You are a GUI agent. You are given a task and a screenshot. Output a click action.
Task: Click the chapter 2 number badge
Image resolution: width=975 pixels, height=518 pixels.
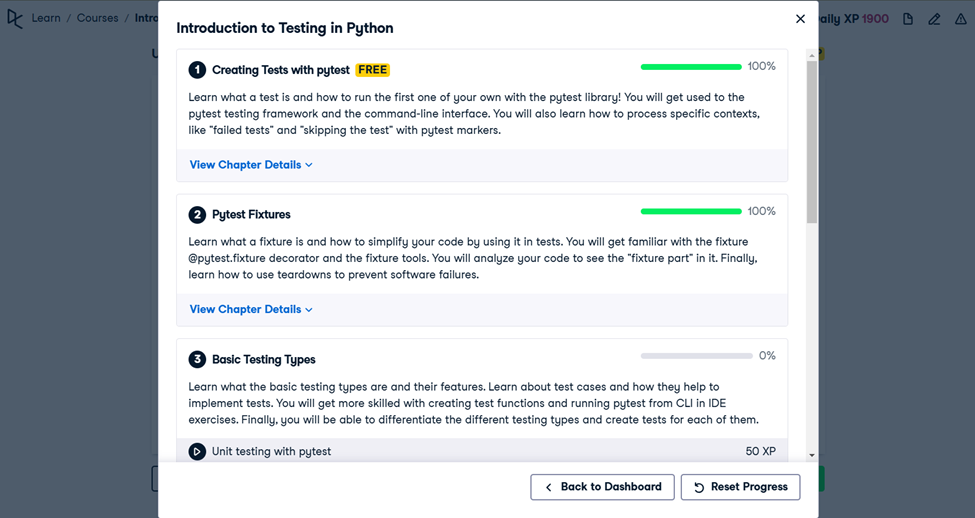coord(197,215)
